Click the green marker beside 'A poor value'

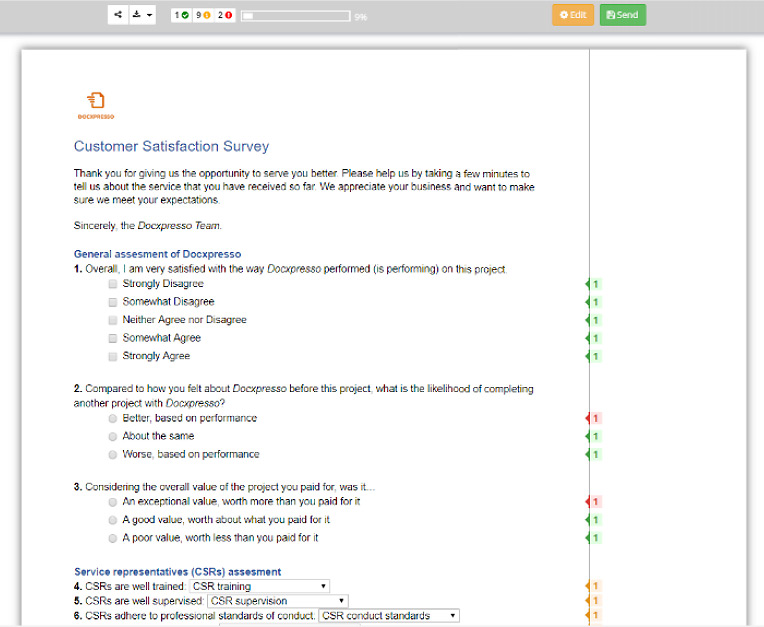pos(593,538)
